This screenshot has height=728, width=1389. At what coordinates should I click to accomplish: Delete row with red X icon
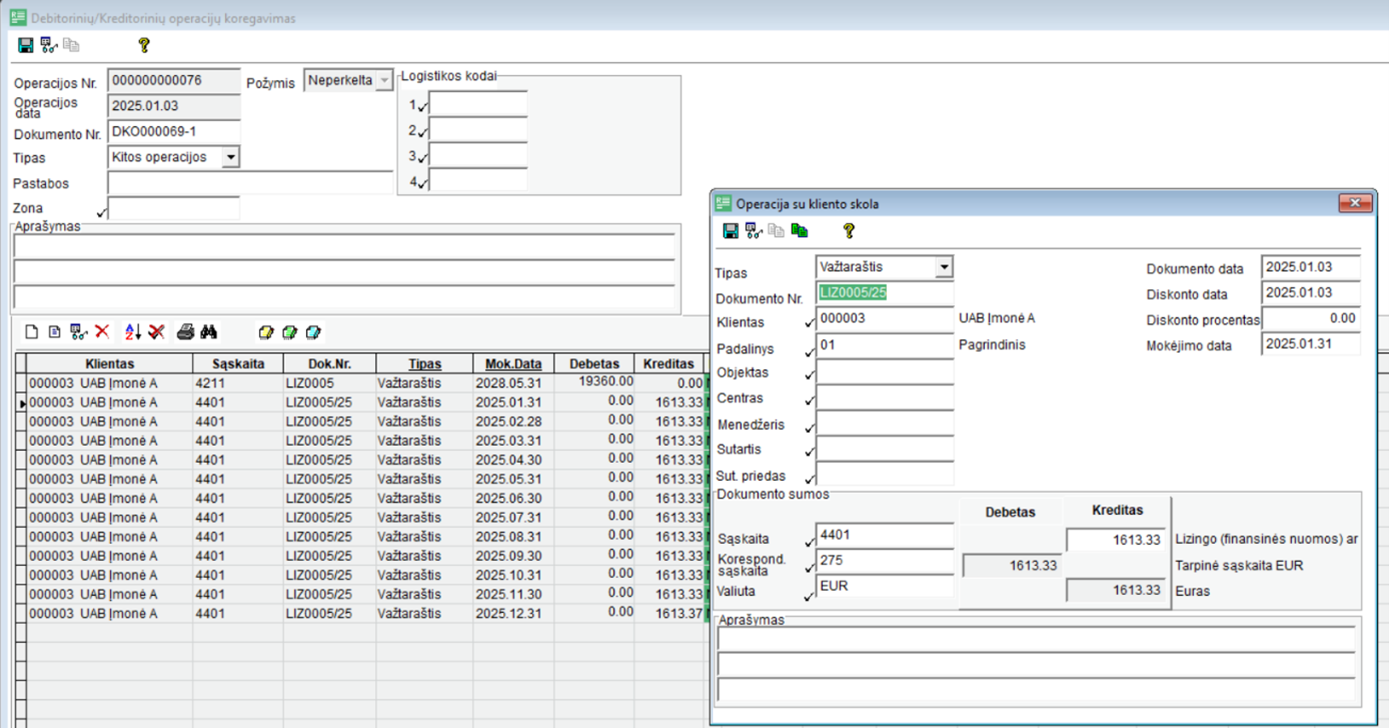pos(102,332)
